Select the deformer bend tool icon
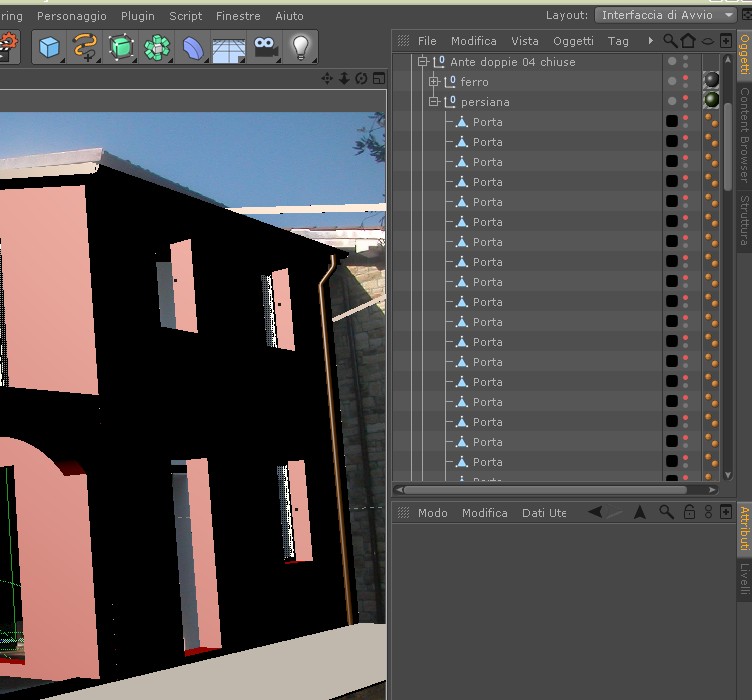 (x=193, y=47)
